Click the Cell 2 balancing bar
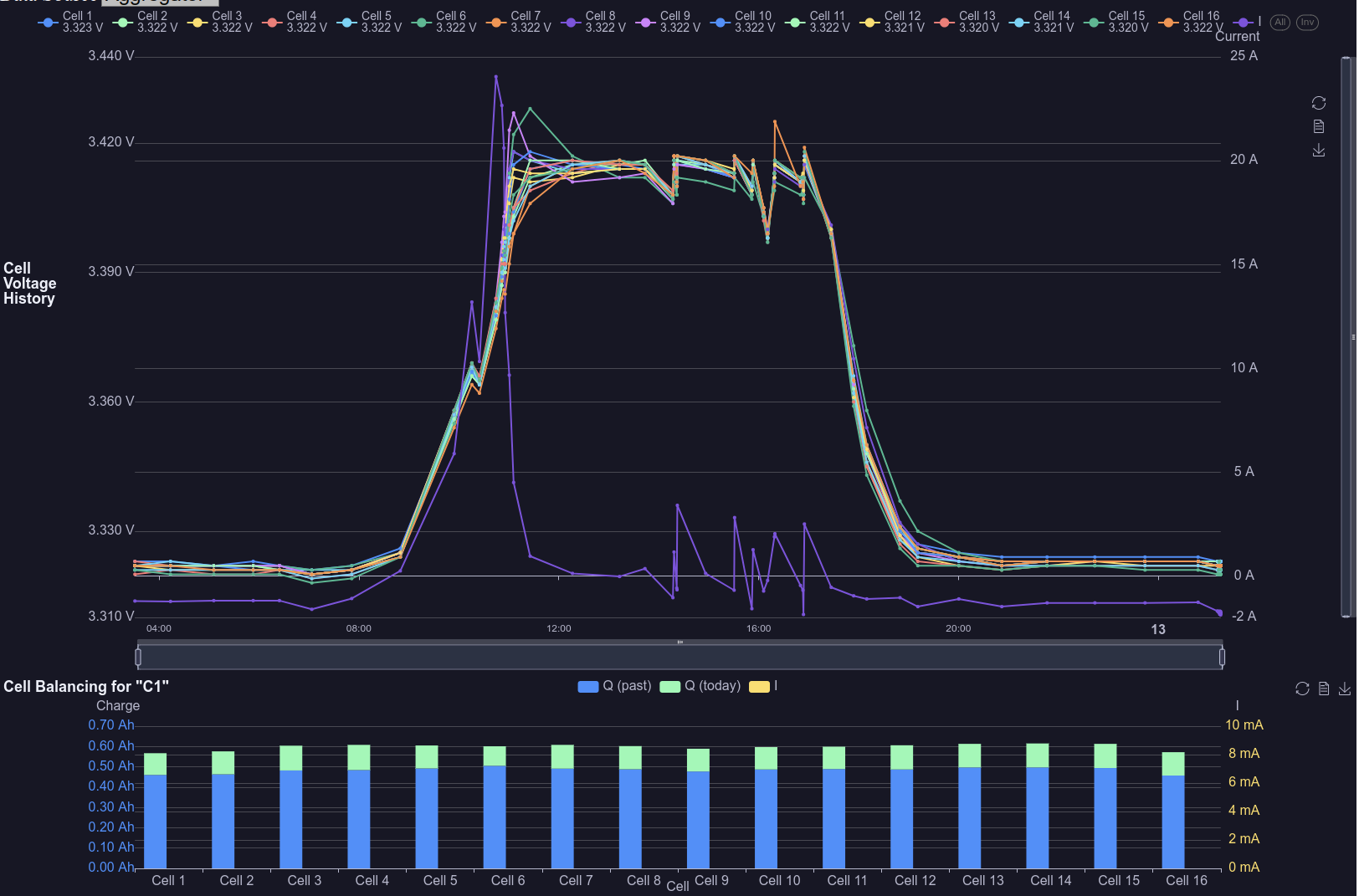The height and width of the screenshot is (896, 1359). coord(223,810)
